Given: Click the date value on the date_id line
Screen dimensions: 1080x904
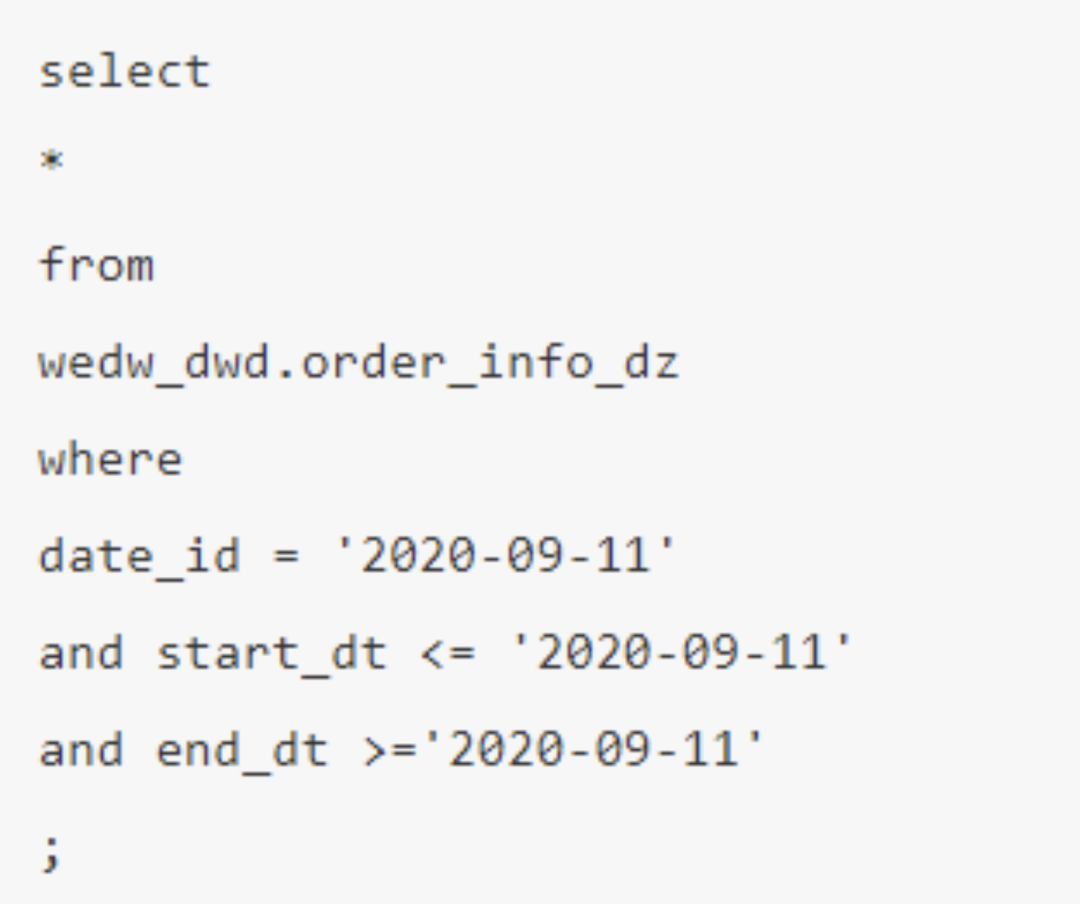Looking at the screenshot, I should pos(504,555).
